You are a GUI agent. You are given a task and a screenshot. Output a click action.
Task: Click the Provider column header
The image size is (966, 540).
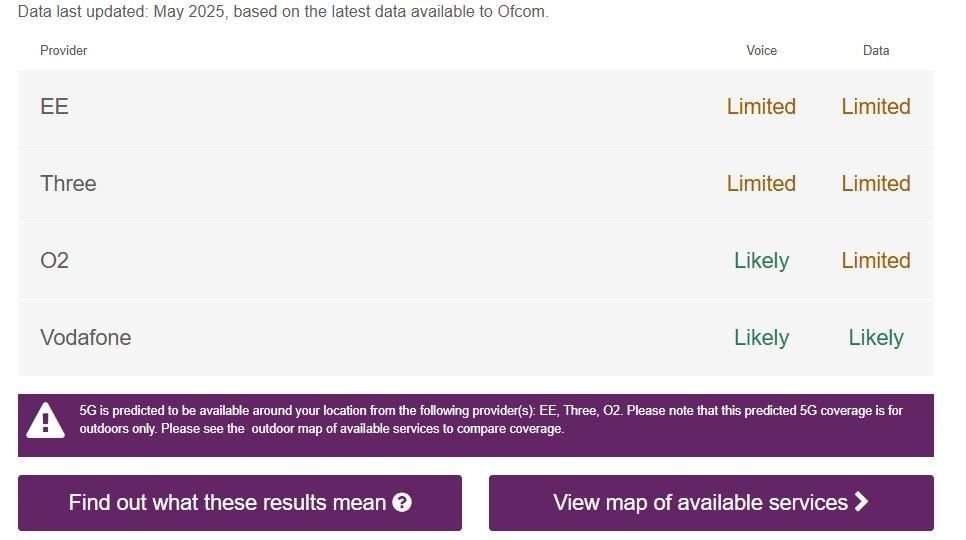coord(64,50)
